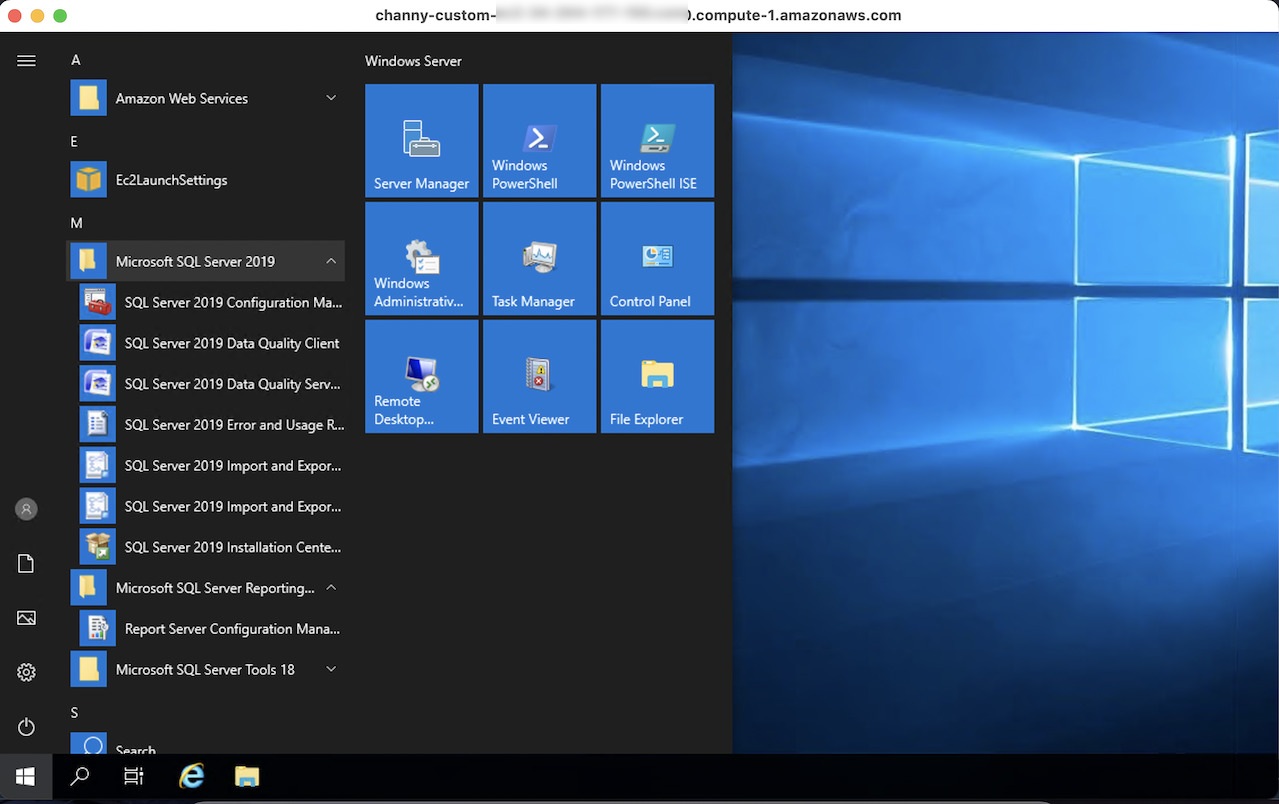Open Windows Administrative Tools tile
Screen dimensions: 1279x804
pos(421,259)
